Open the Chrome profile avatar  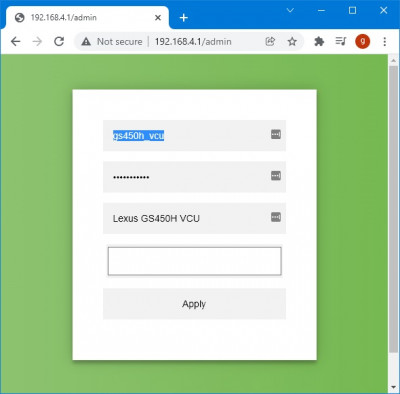pos(362,42)
